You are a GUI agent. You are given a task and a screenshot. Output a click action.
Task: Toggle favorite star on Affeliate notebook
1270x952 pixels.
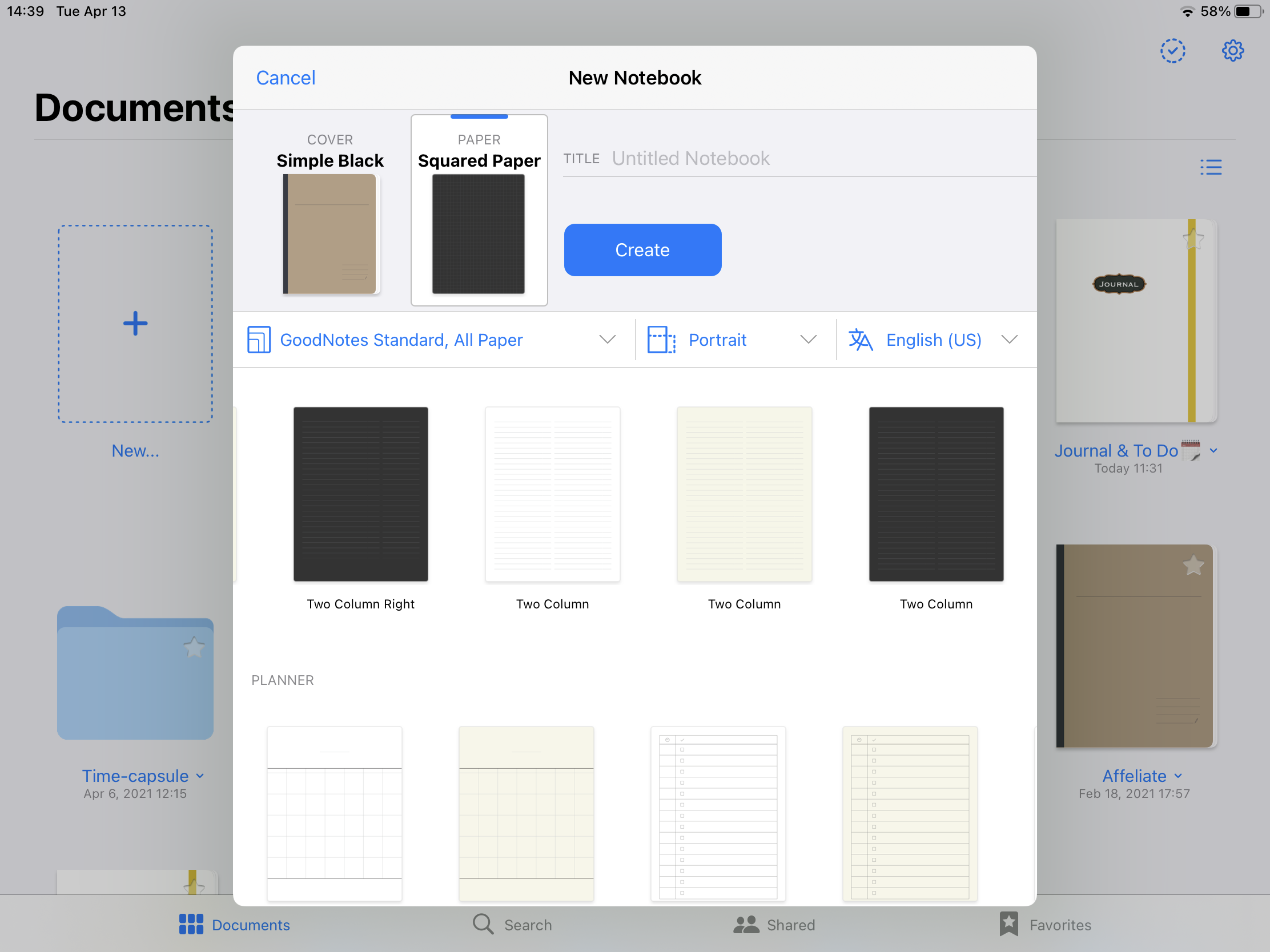point(1193,565)
